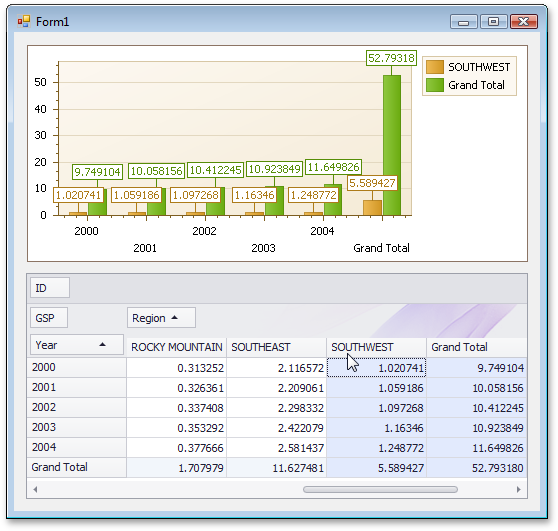Click the SOUTHWEST orange legend swatch
This screenshot has width=558, height=531.
pyautogui.click(x=435, y=67)
